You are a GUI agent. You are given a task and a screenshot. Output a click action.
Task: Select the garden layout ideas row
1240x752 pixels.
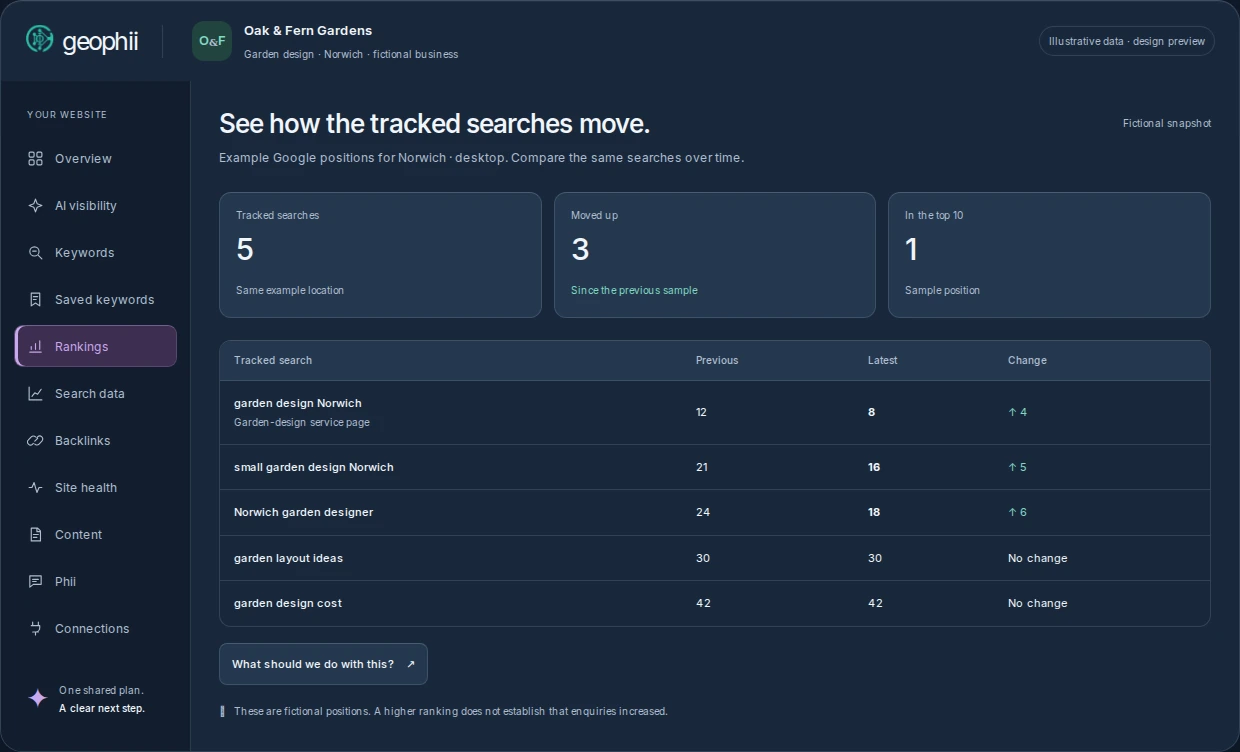pos(715,558)
